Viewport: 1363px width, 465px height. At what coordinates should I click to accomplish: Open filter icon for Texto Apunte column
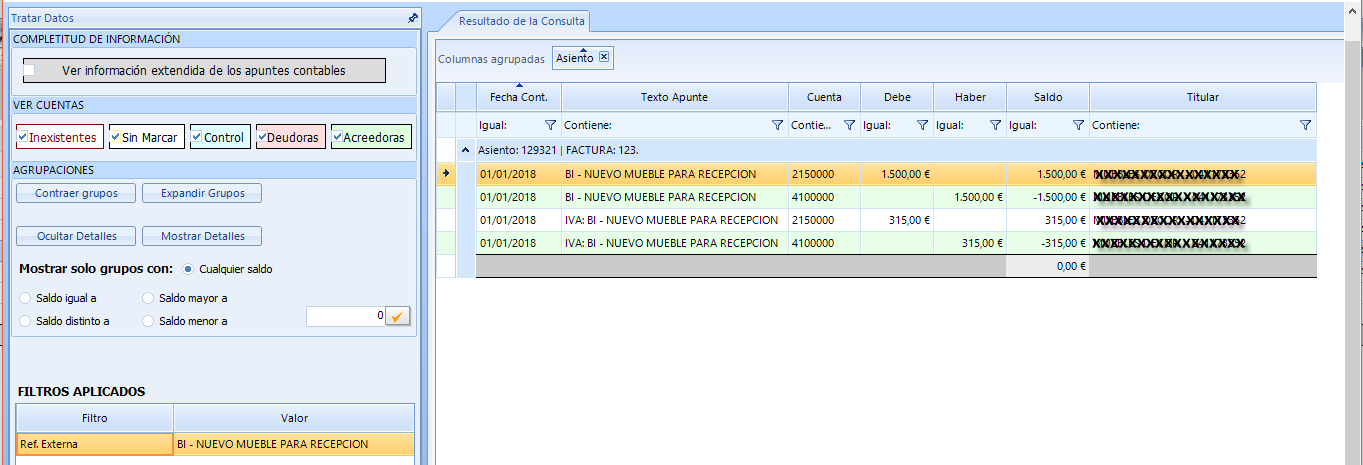[777, 126]
